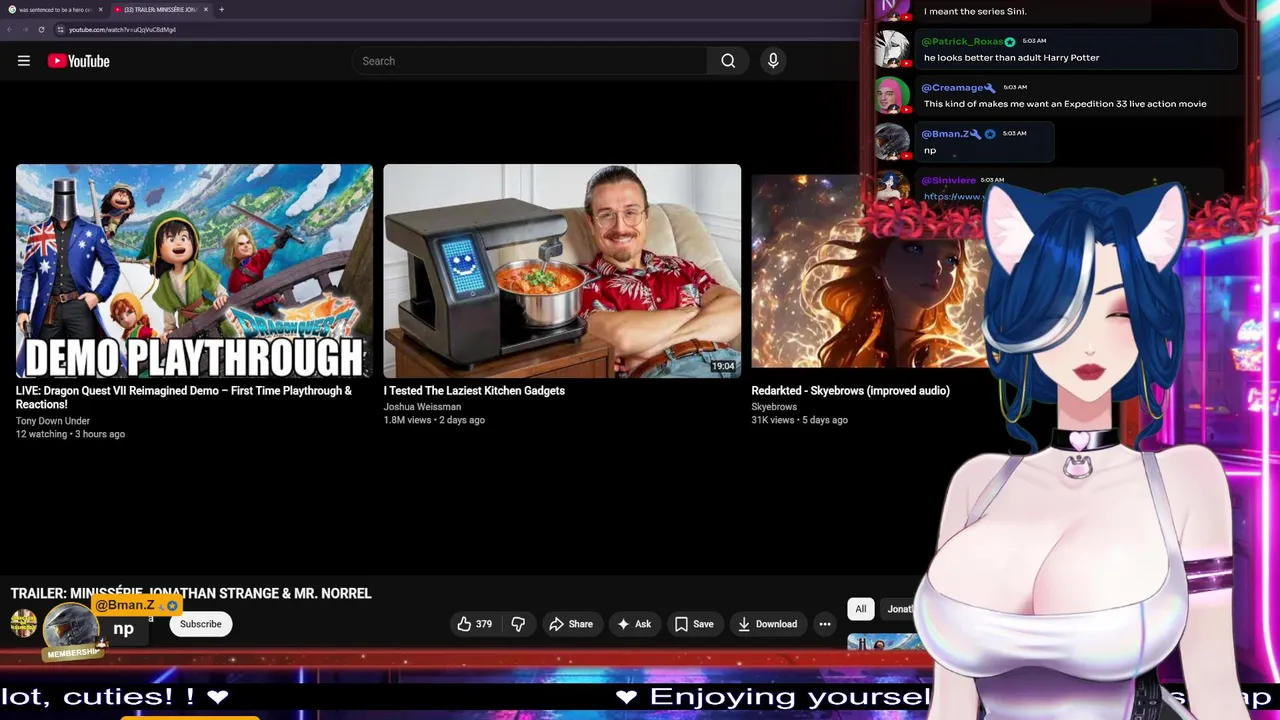The height and width of the screenshot is (720, 1280).
Task: Visit the Joshua Weissman channel
Action: pos(422,407)
